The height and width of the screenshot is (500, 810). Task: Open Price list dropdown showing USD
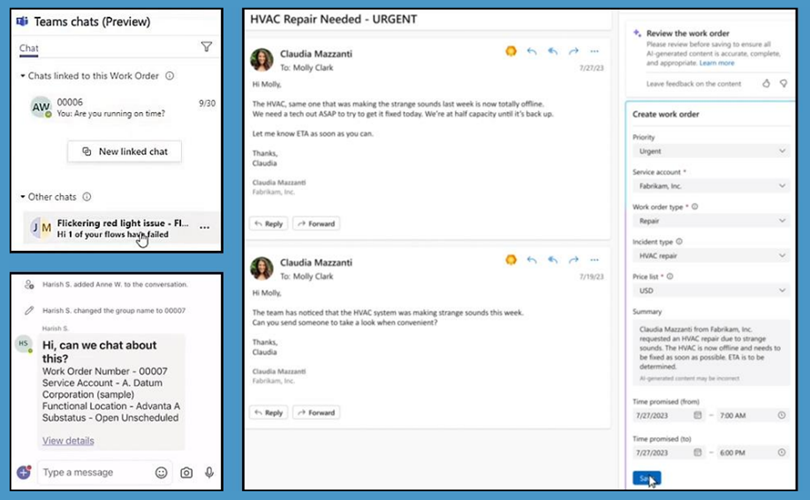coord(711,291)
